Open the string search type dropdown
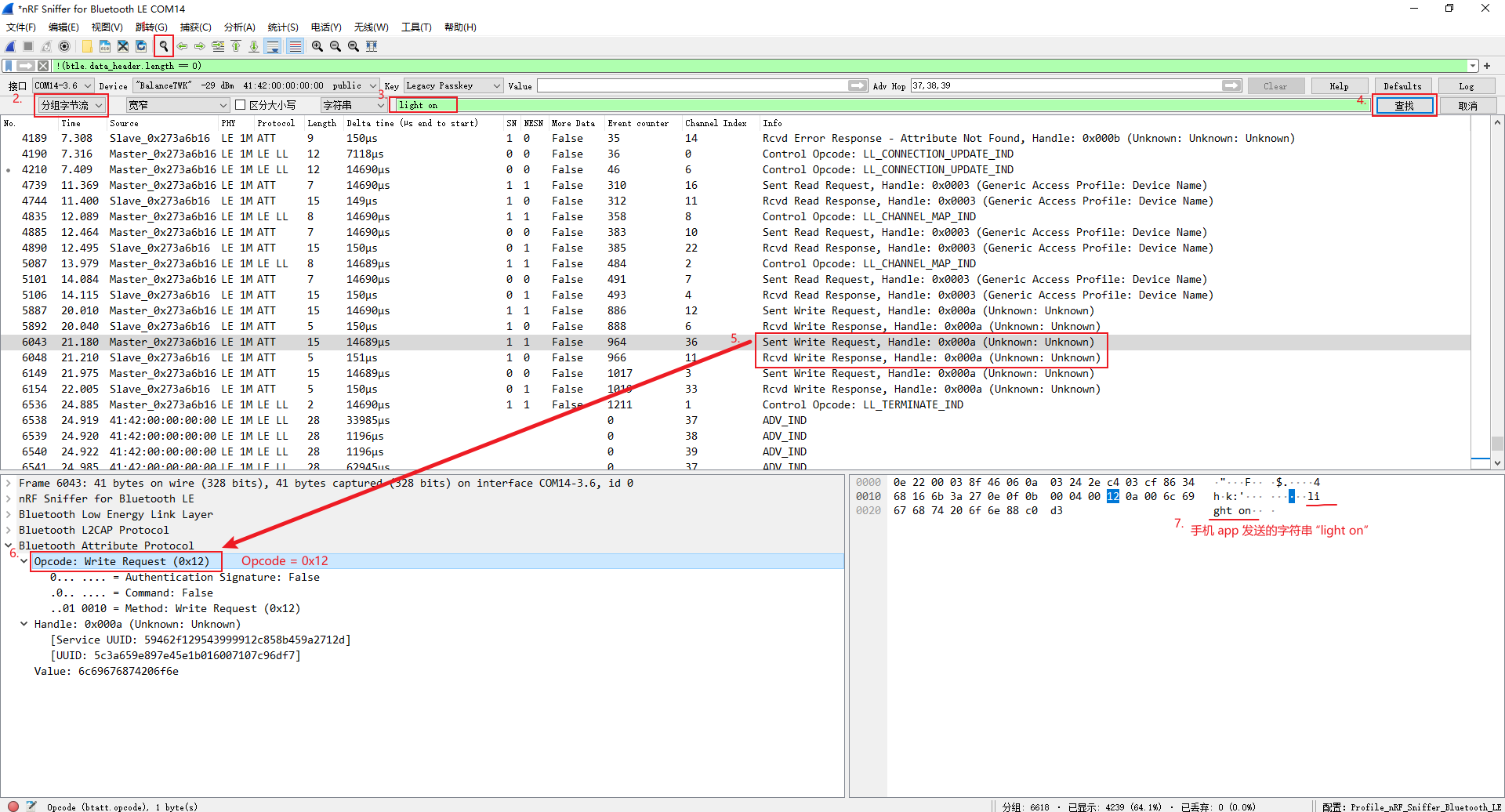The width and height of the screenshot is (1505, 812). point(354,105)
